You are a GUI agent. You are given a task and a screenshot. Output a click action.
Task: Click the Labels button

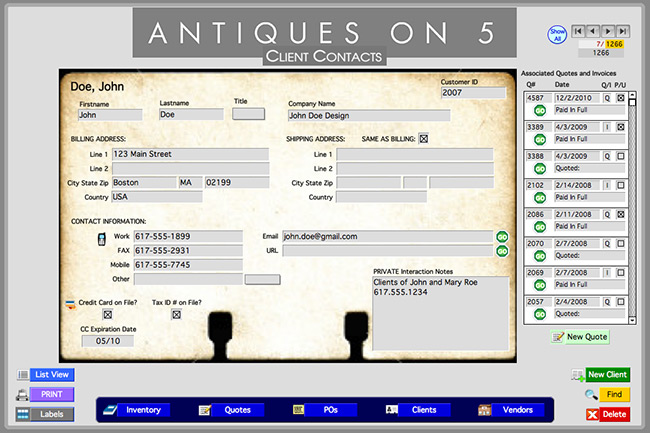coord(52,414)
